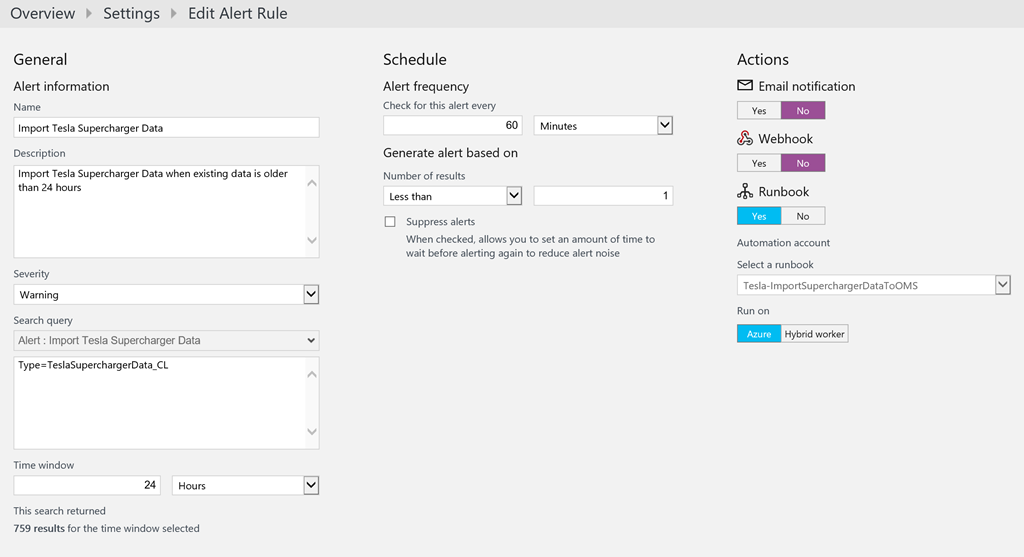Click the Runbook hierarchy icon
This screenshot has width=1024, height=557.
(745, 192)
